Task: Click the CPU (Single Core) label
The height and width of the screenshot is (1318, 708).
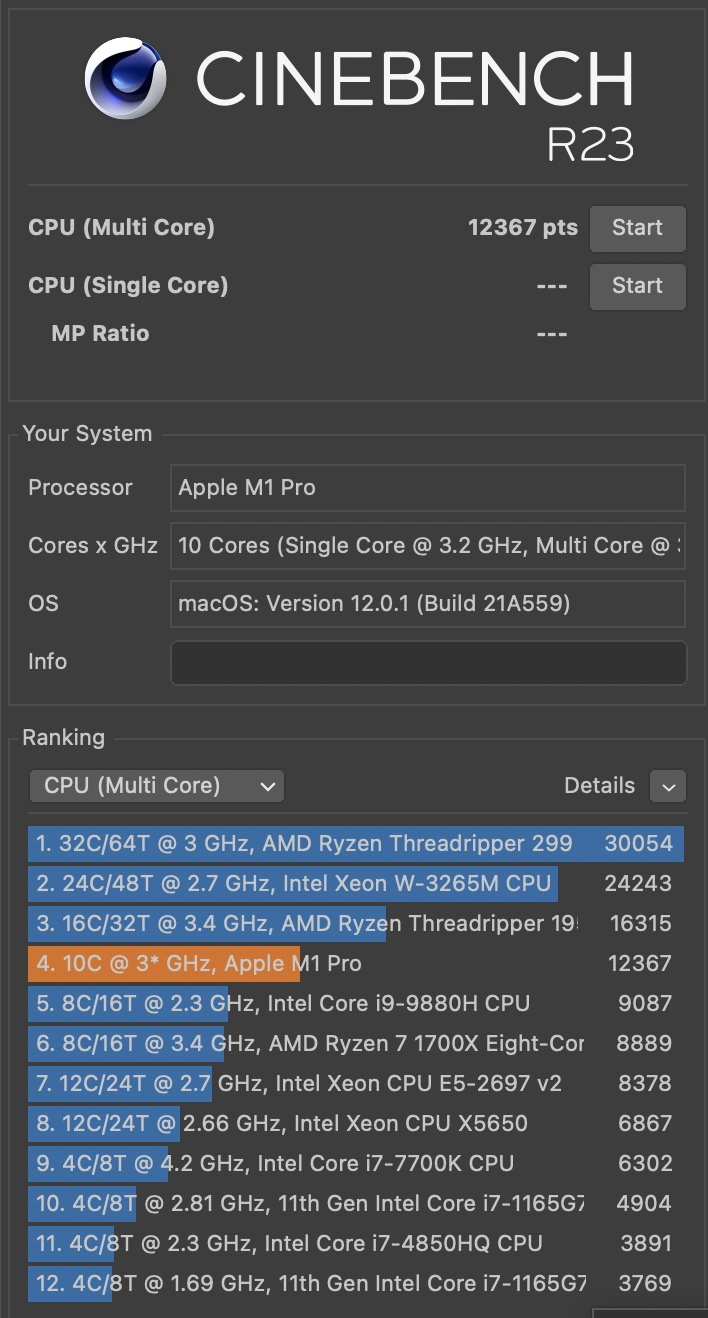Action: click(128, 286)
